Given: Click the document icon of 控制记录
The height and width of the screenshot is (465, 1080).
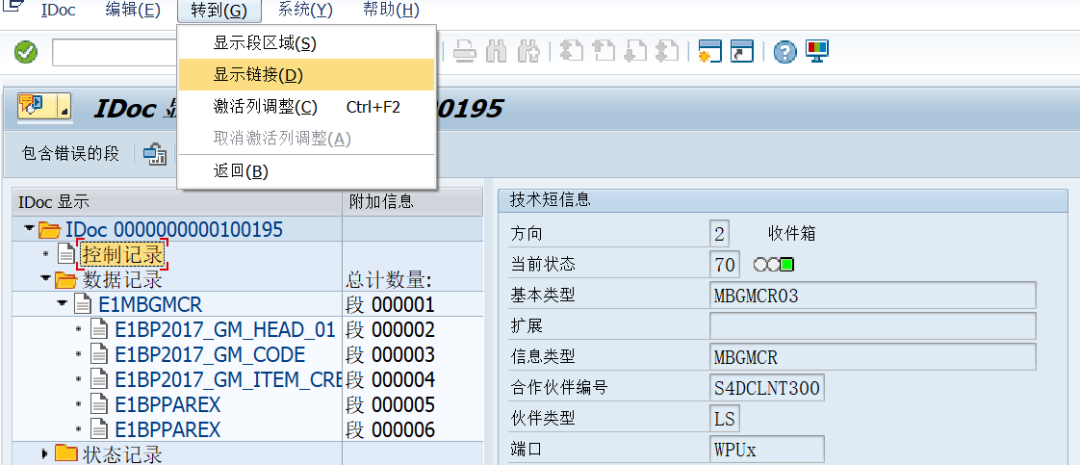Looking at the screenshot, I should 66,255.
